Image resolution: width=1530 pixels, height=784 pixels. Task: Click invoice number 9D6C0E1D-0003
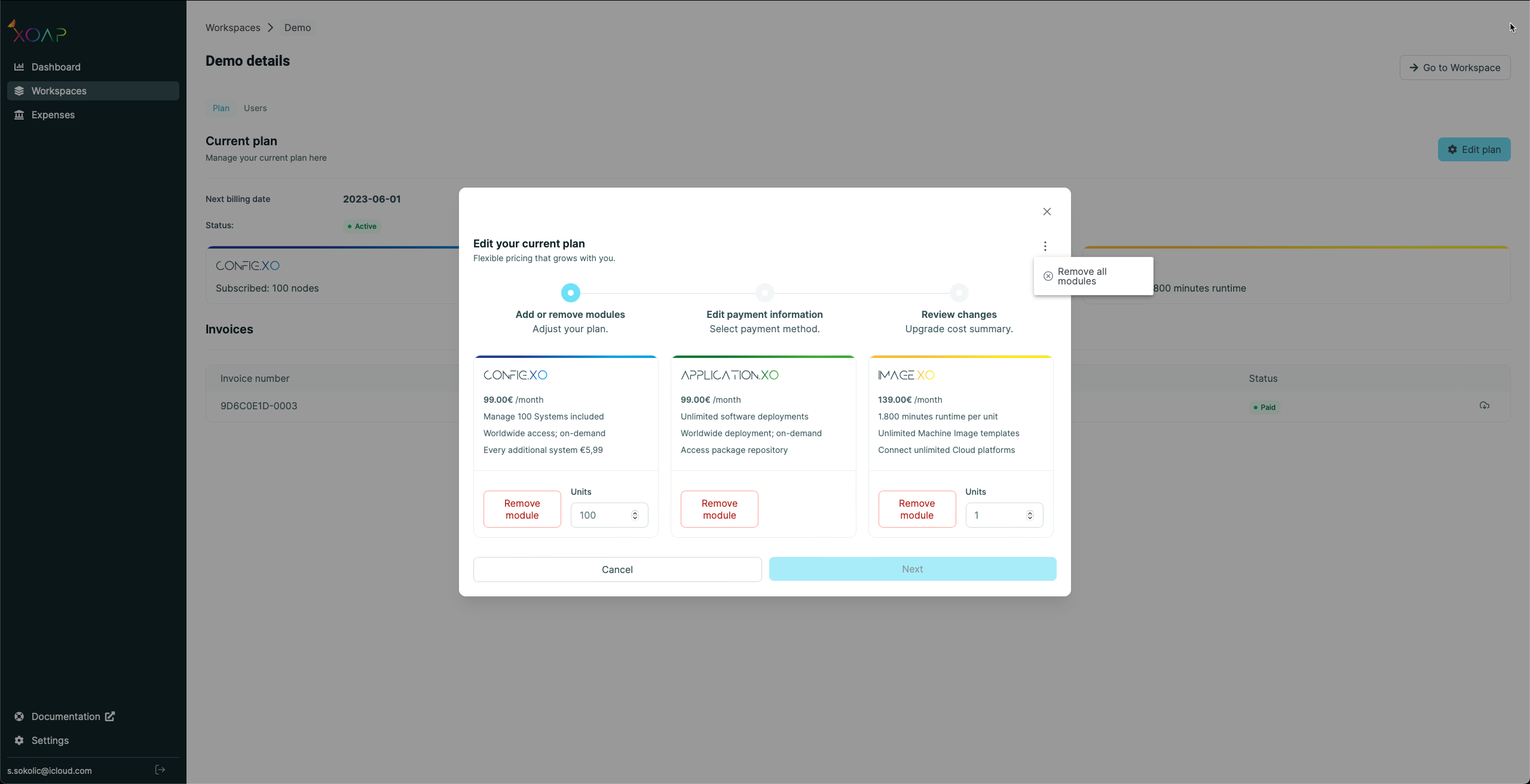coord(259,406)
